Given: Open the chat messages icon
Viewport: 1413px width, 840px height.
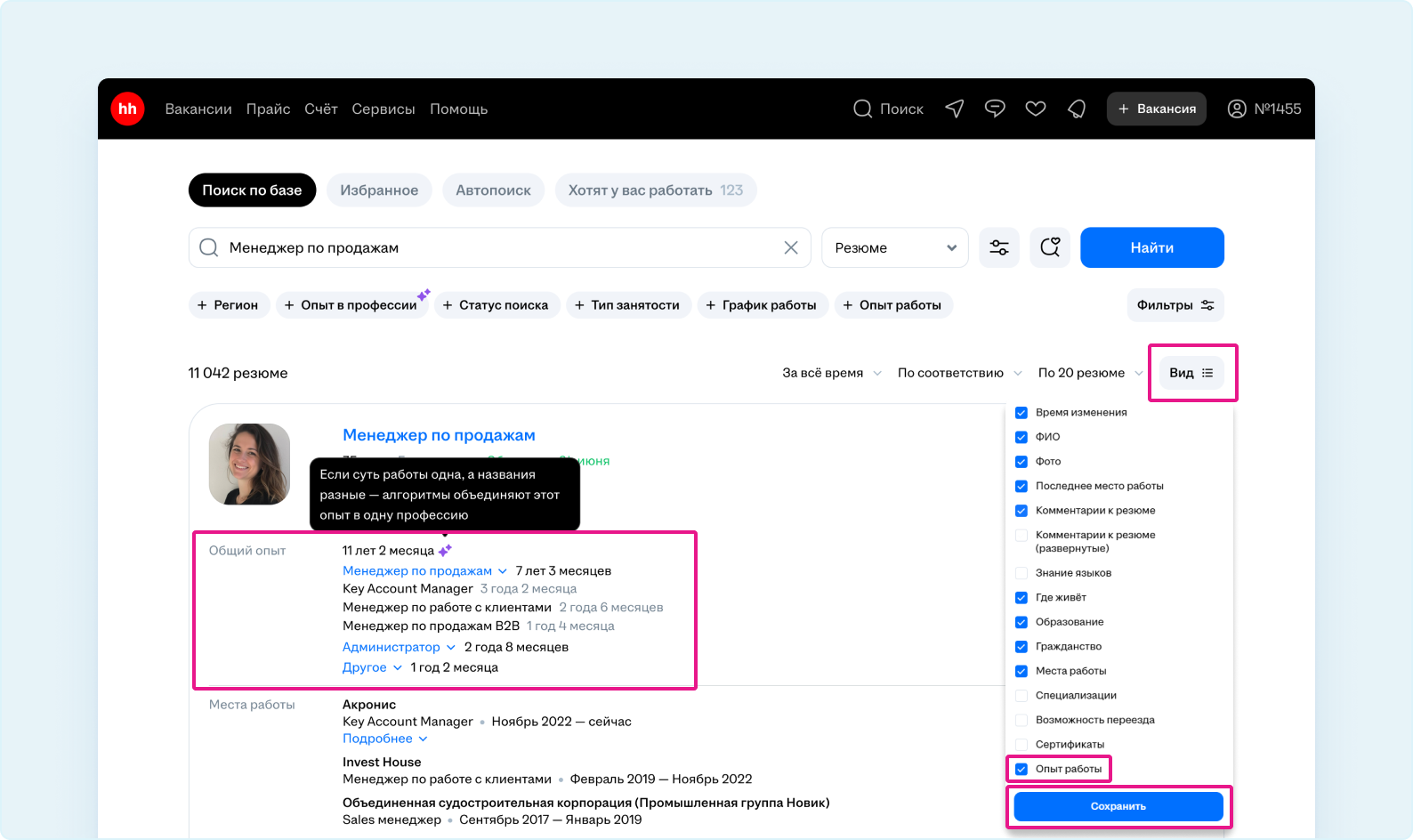Looking at the screenshot, I should click(x=995, y=109).
